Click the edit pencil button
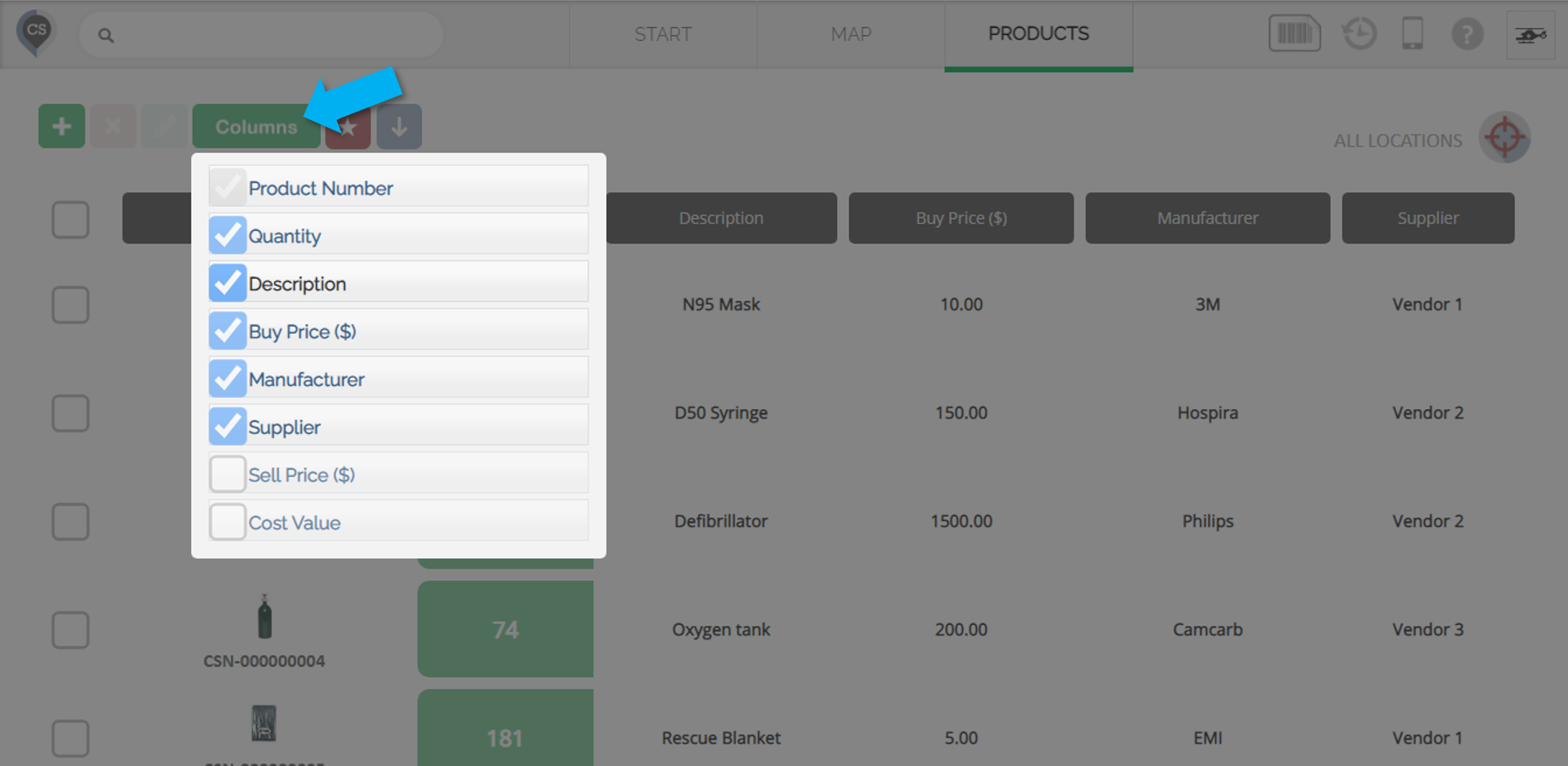1568x766 pixels. coord(164,126)
